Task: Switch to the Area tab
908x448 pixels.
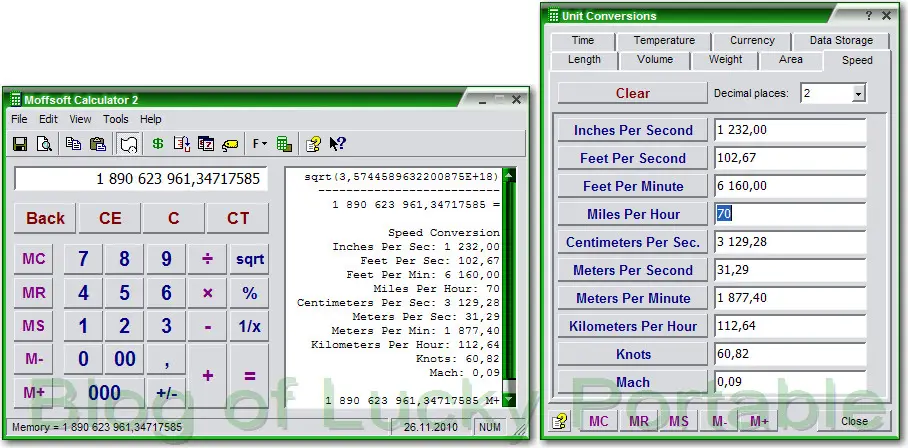Action: point(790,60)
